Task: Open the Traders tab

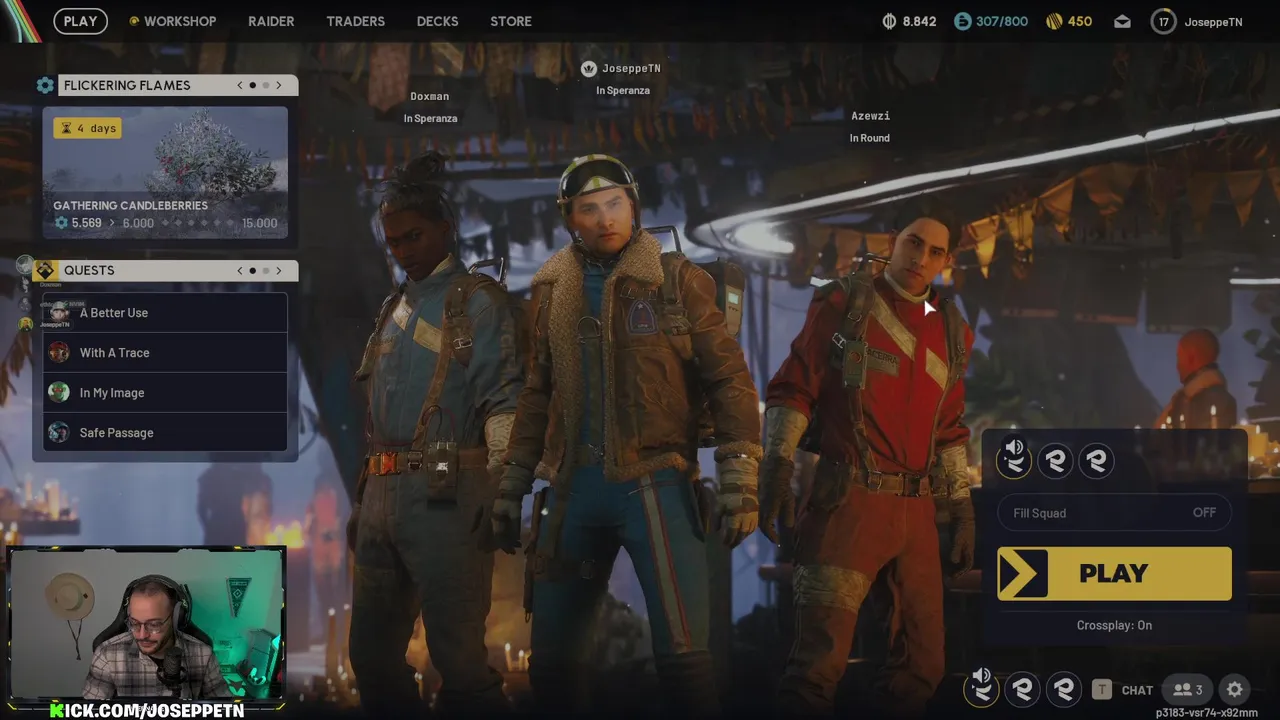Action: (355, 21)
